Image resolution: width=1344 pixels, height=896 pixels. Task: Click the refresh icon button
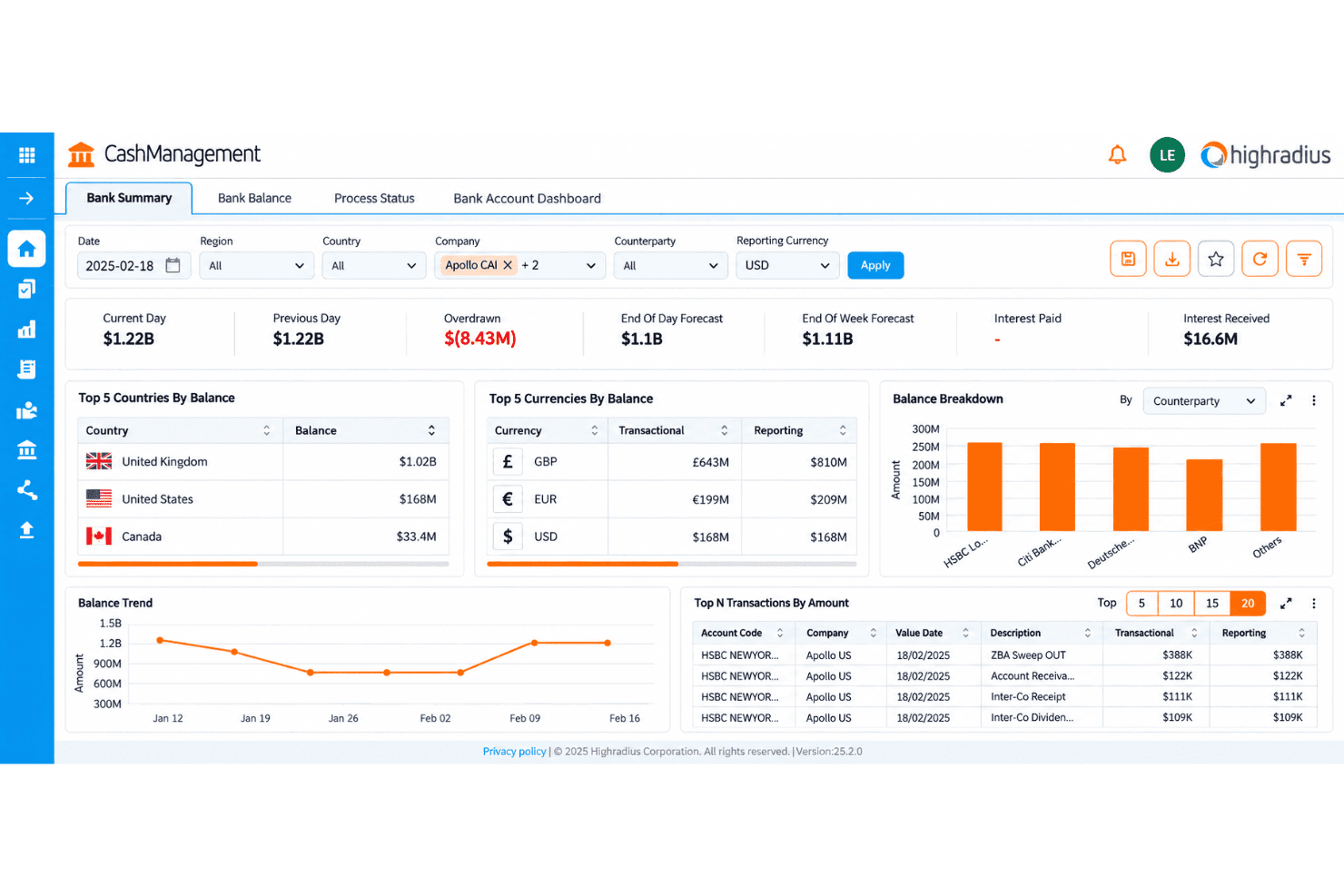1260,259
